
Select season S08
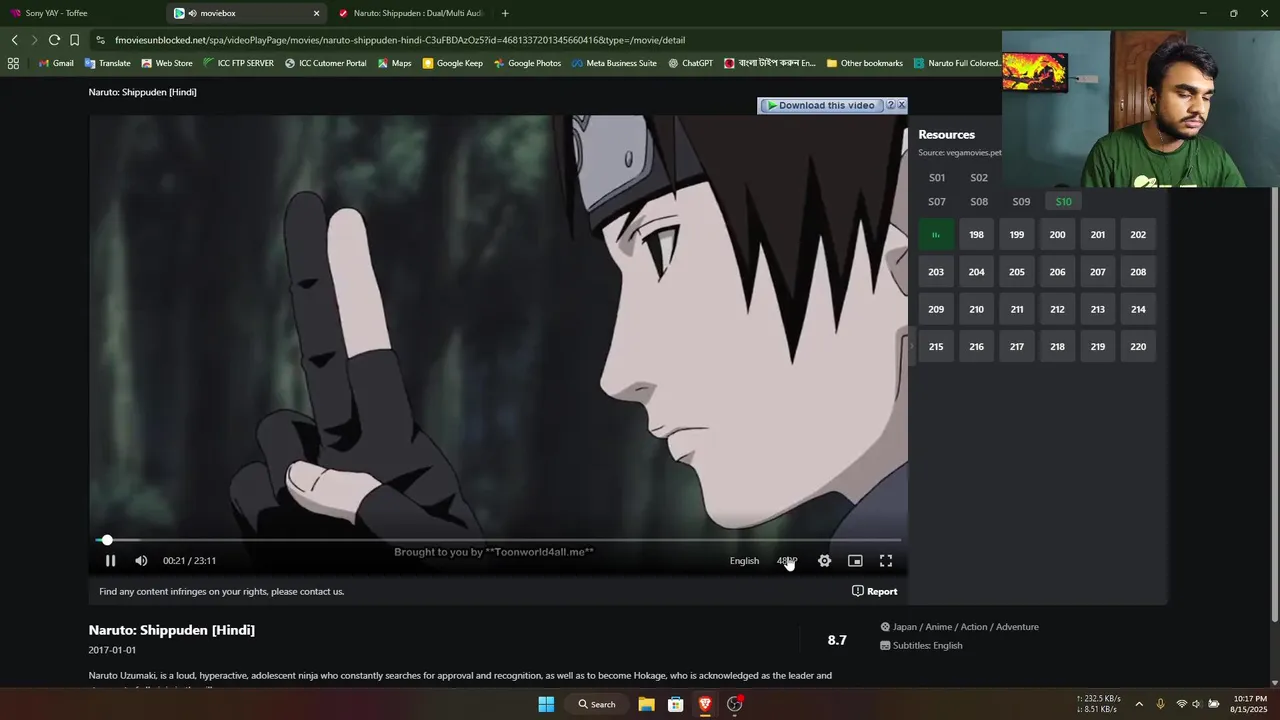[979, 202]
